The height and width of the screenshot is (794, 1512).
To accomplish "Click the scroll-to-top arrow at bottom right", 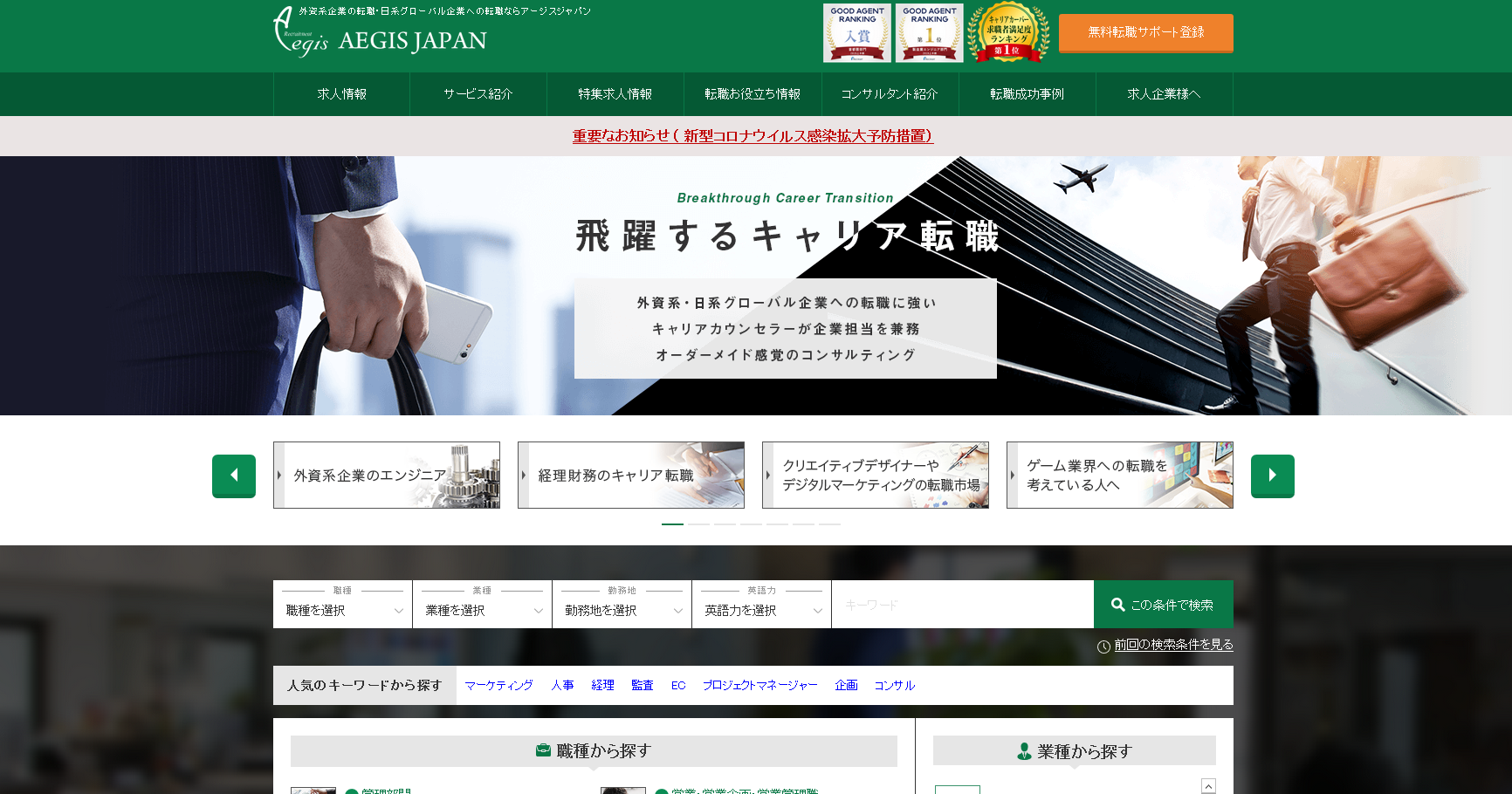I will coord(1207,784).
